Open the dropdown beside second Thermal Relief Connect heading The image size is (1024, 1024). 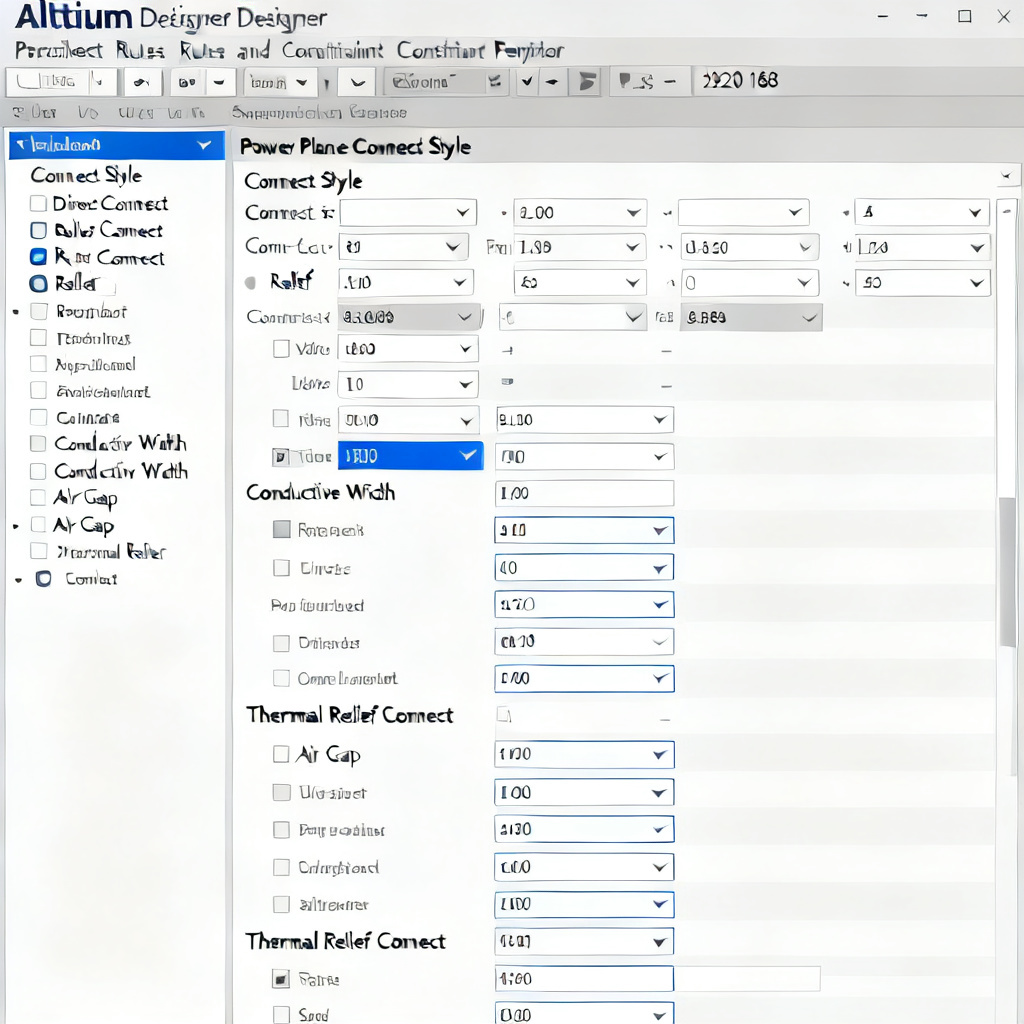[584, 942]
